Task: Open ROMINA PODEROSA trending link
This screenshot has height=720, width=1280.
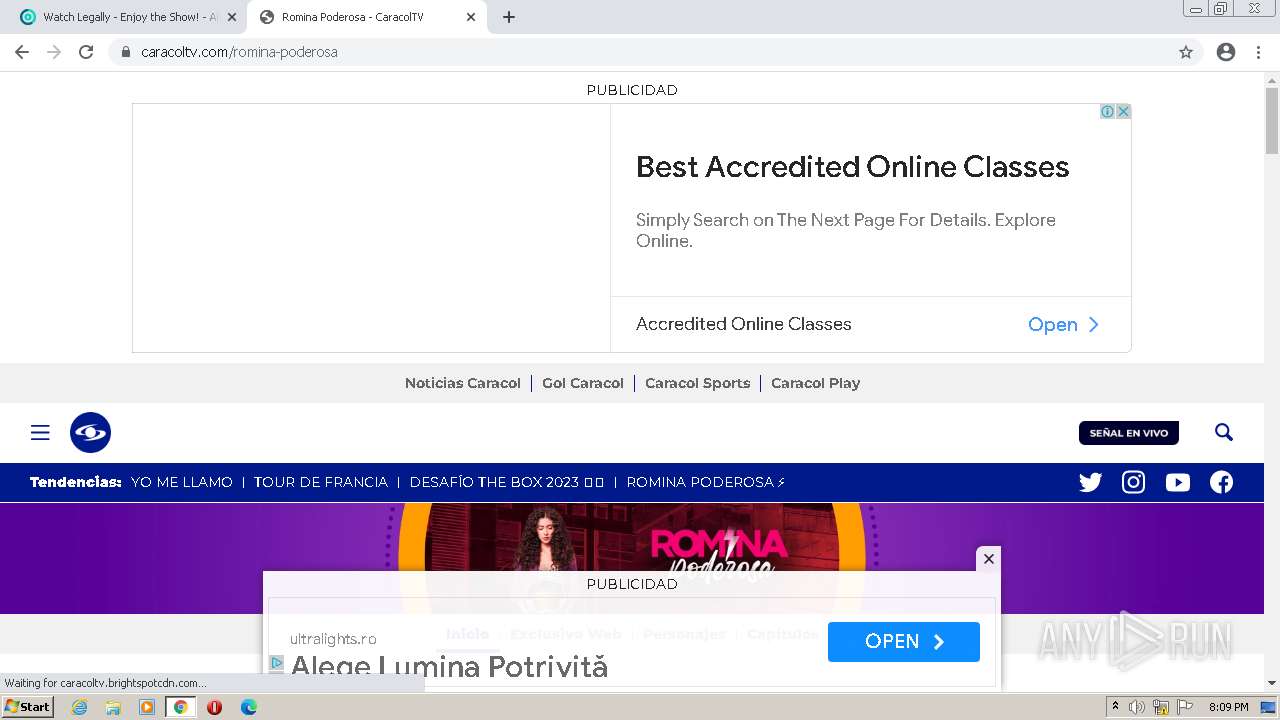Action: [705, 482]
